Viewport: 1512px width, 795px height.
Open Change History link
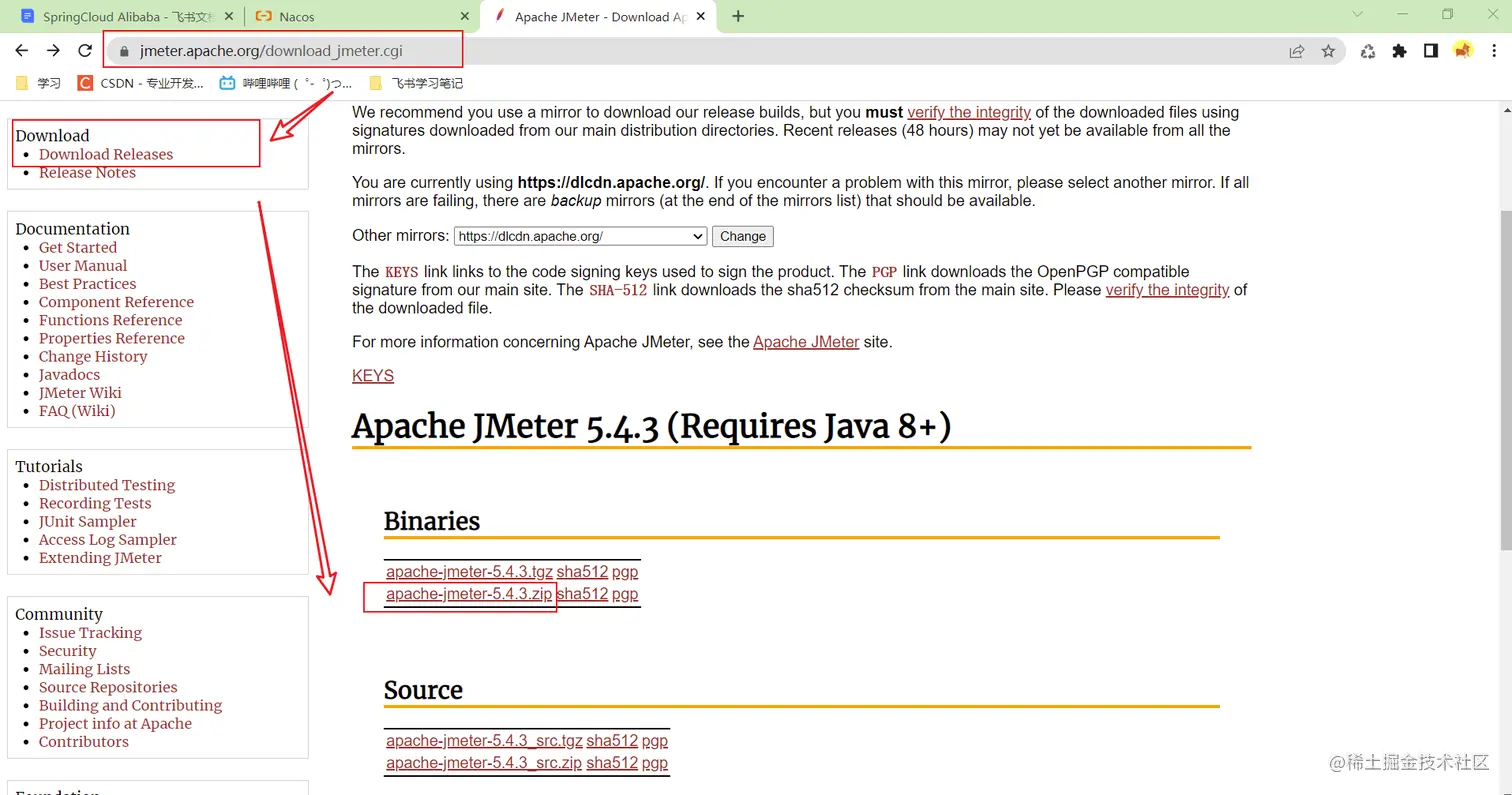pos(93,356)
